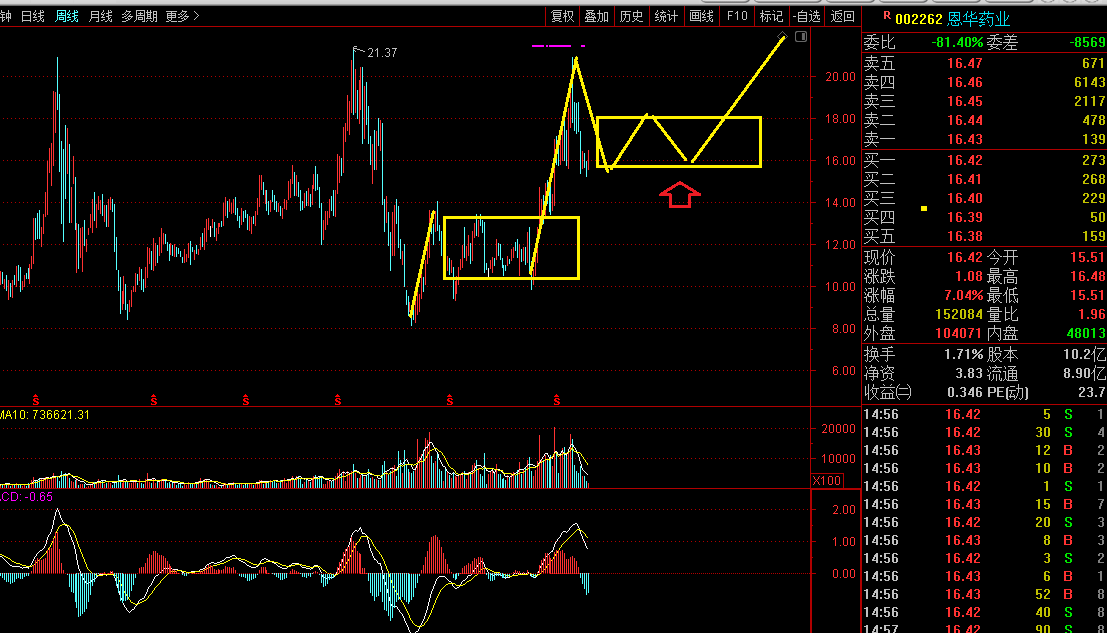
Task: Click the 总量 value 152084
Action: (x=959, y=315)
